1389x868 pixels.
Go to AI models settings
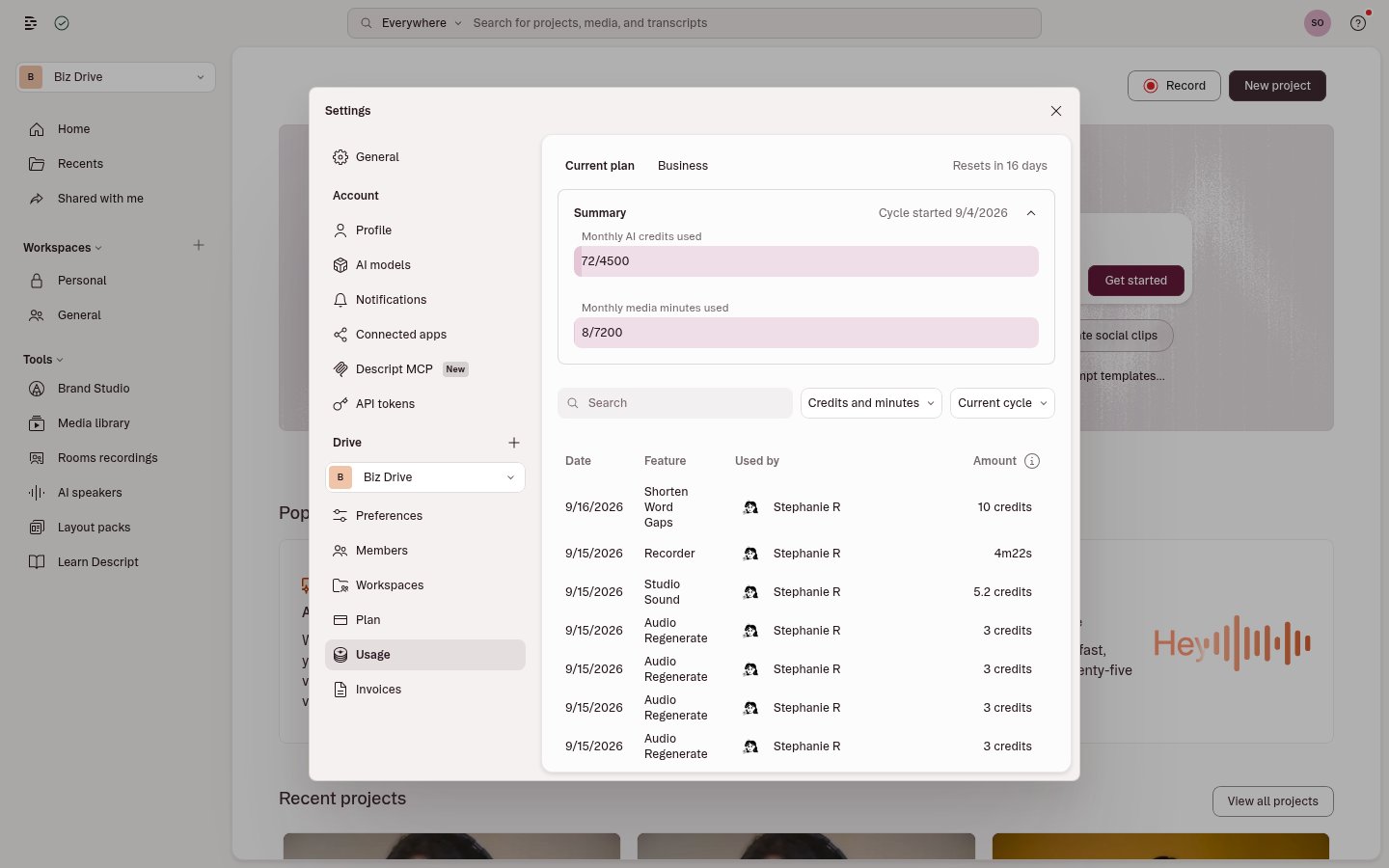click(x=425, y=265)
